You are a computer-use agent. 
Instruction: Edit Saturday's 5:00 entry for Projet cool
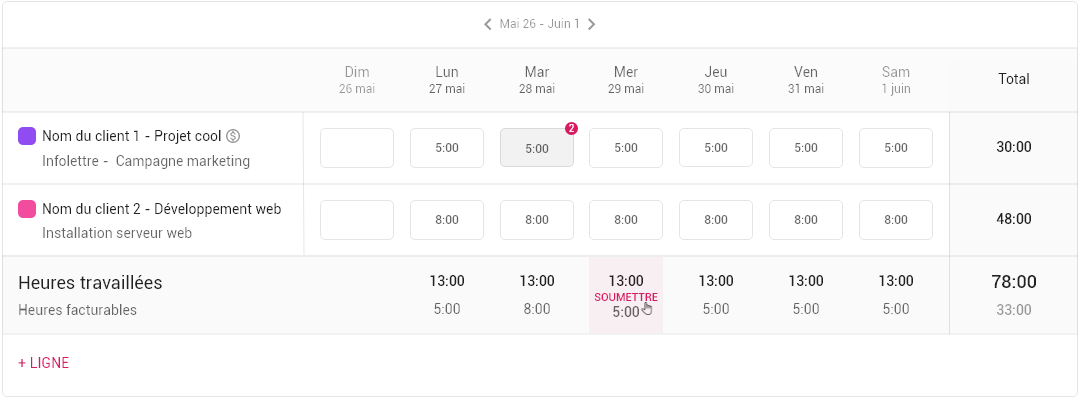point(895,147)
